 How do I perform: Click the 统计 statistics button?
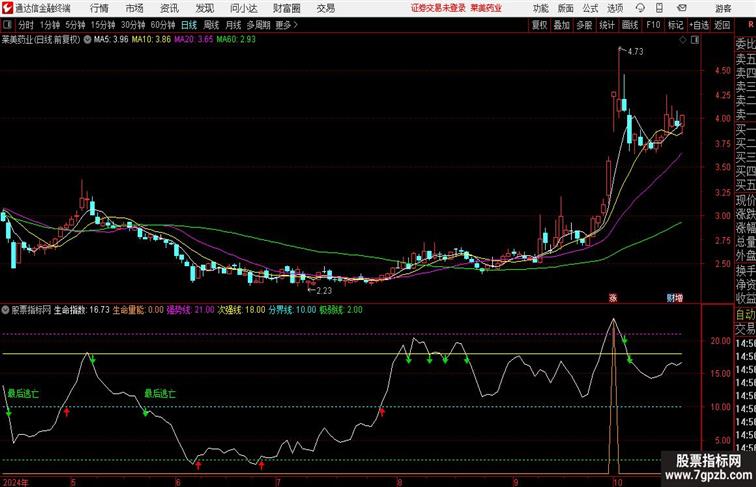pos(607,25)
